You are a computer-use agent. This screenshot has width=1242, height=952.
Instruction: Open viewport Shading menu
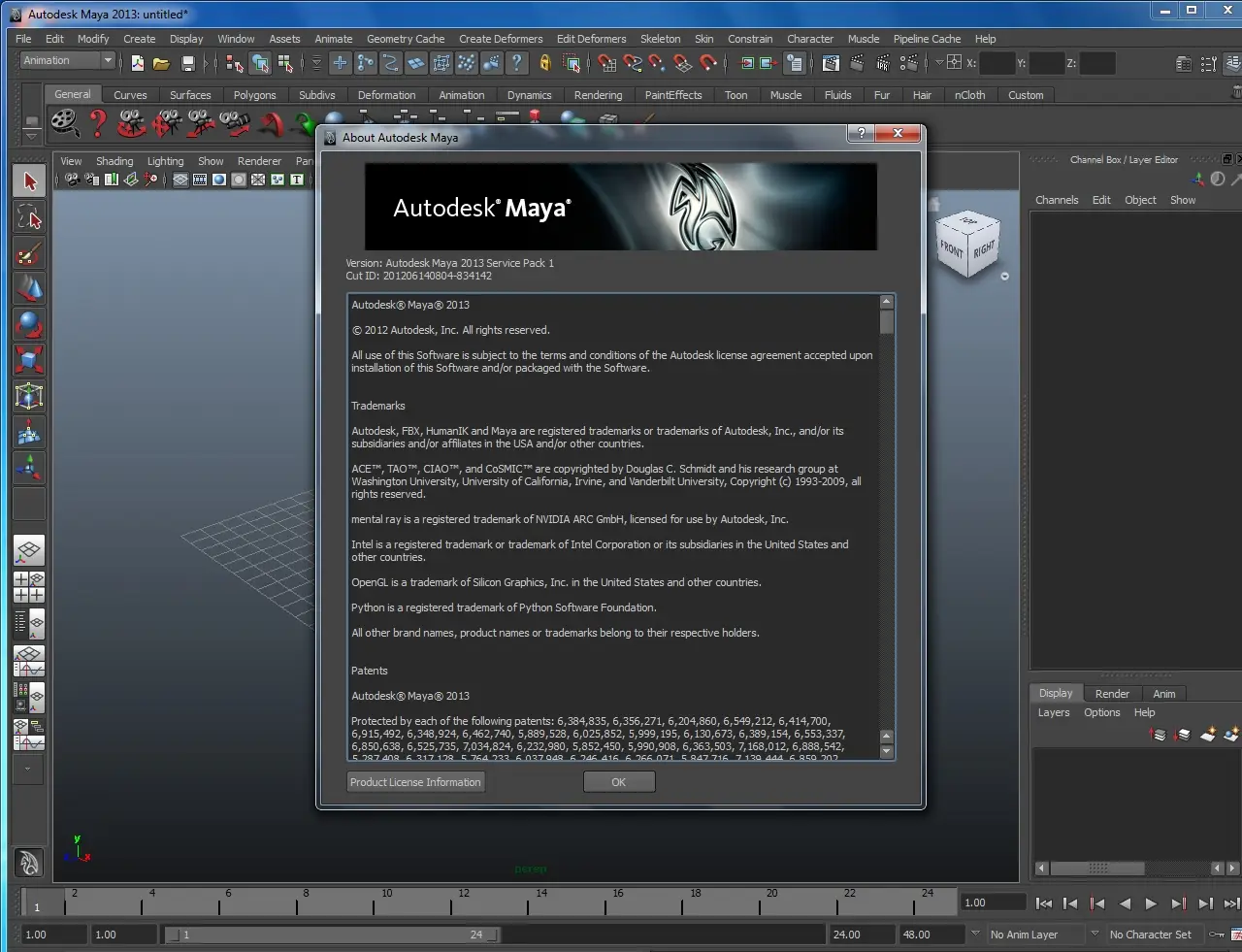114,161
